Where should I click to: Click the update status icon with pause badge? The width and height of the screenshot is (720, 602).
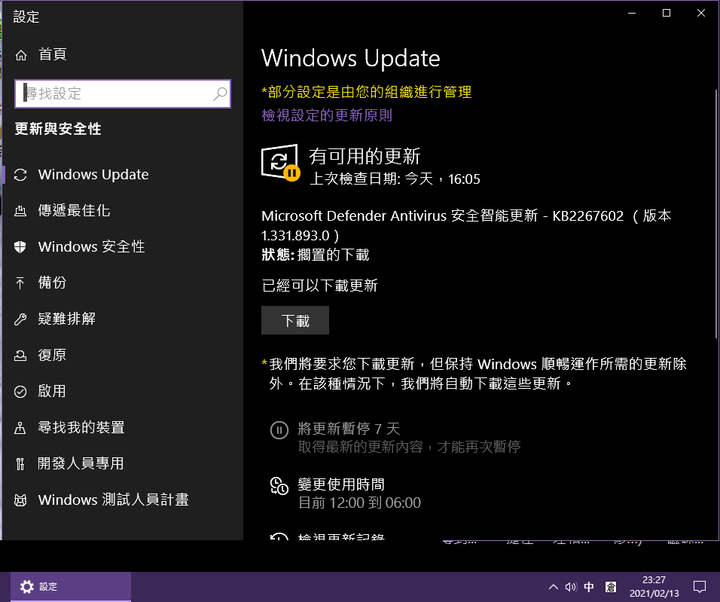(281, 163)
